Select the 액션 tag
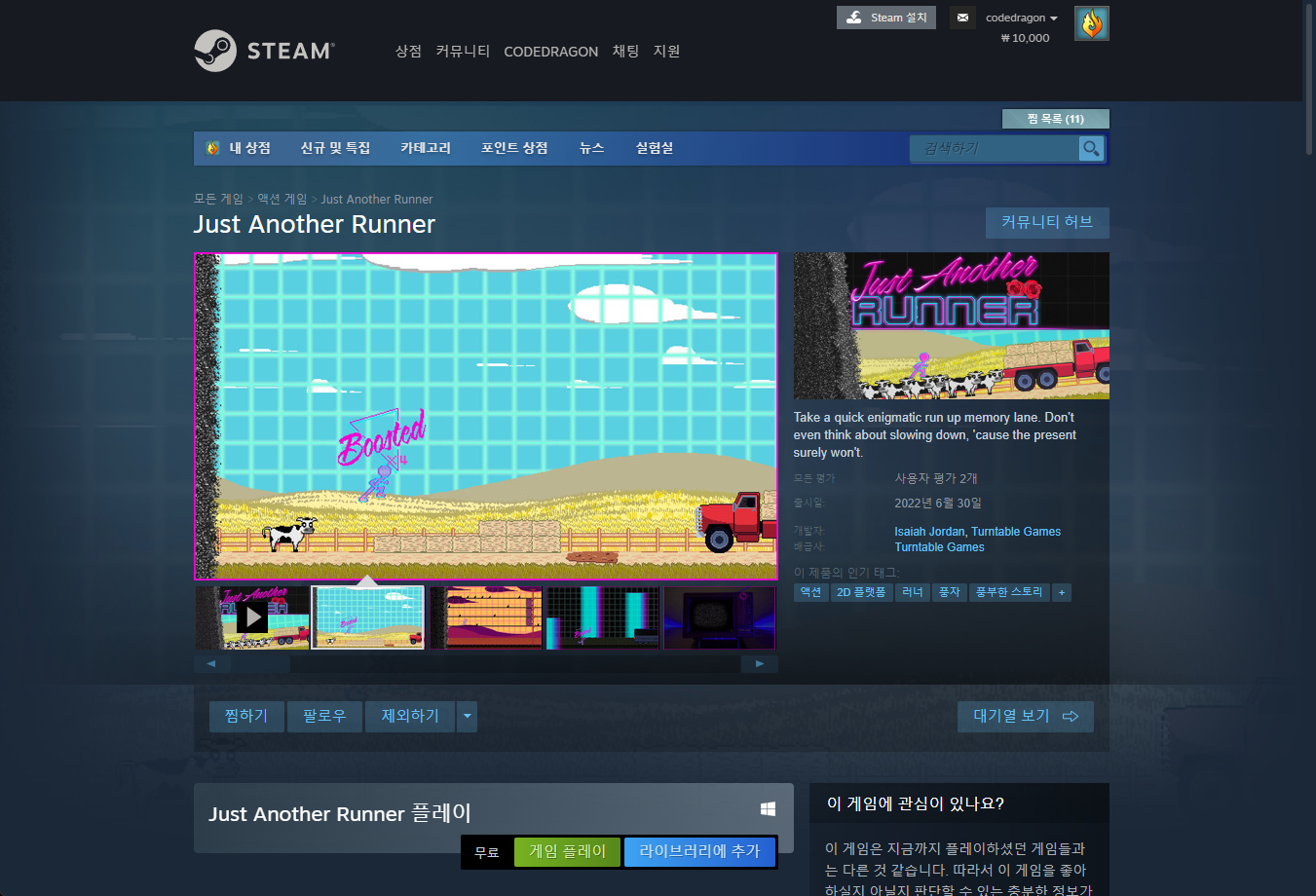Image resolution: width=1316 pixels, height=896 pixels. point(810,592)
